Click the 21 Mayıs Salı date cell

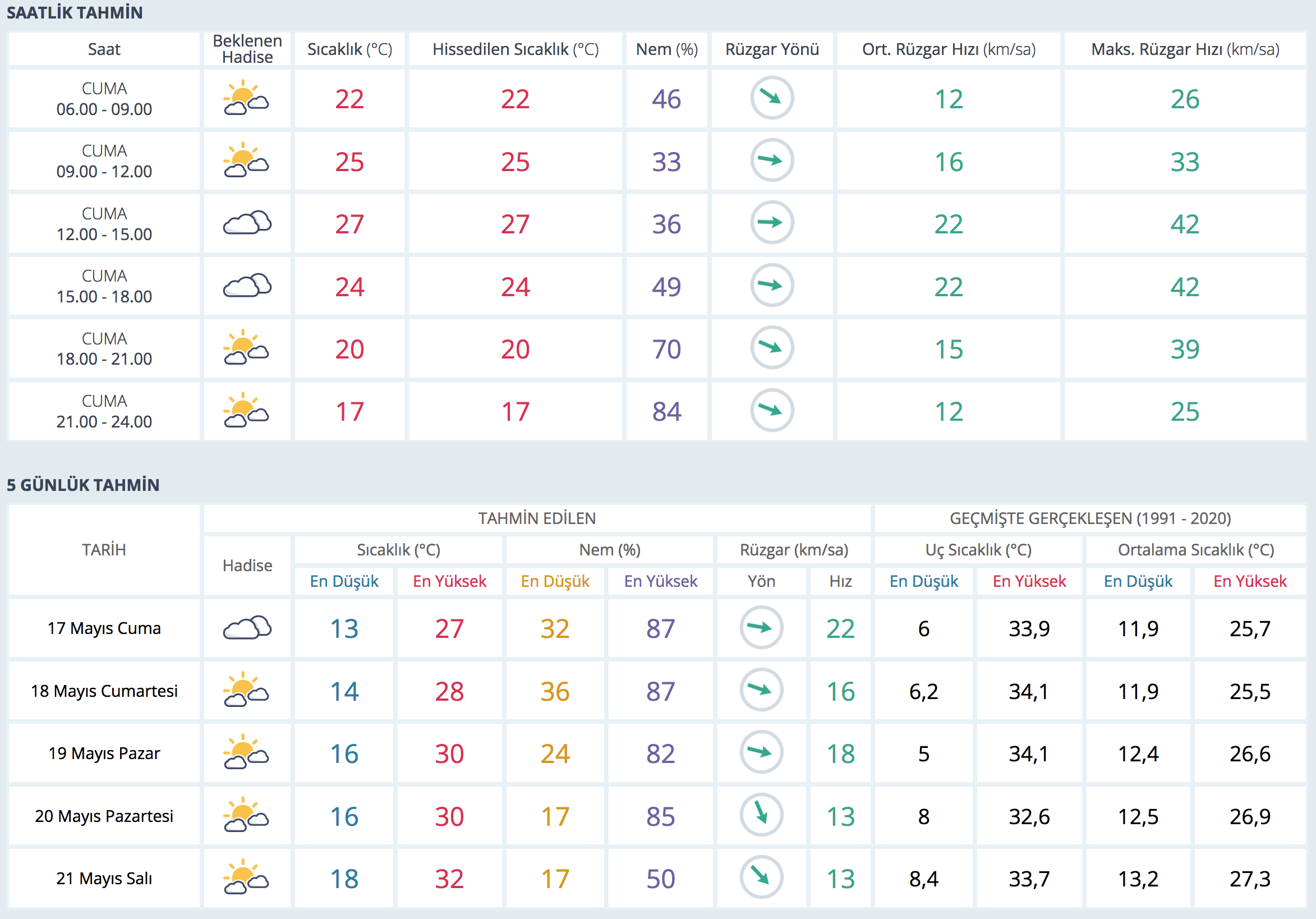pos(104,878)
